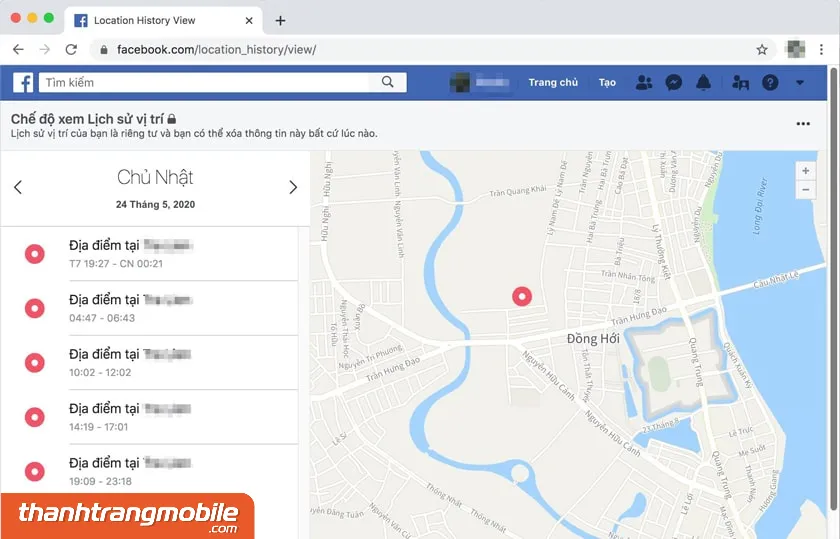Click the Facebook logo icon

(x=23, y=83)
